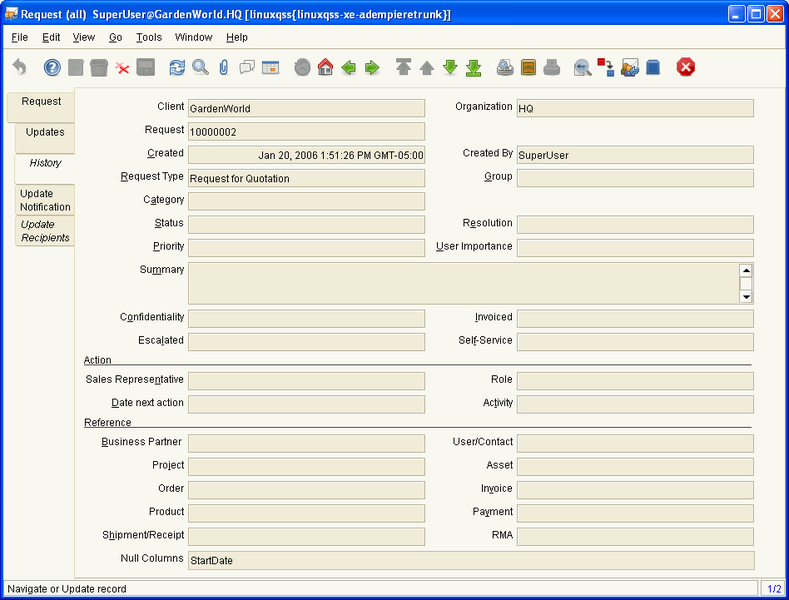Screen dimensions: 789x600
Task: Click the green Parent record left arrow
Action: (x=348, y=68)
